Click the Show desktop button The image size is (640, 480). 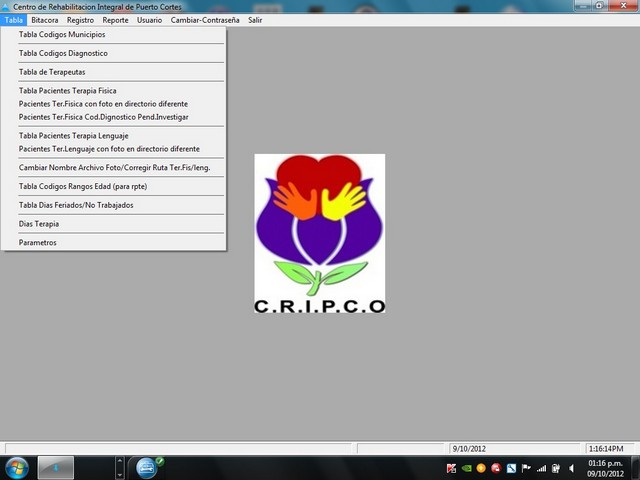click(x=636, y=468)
